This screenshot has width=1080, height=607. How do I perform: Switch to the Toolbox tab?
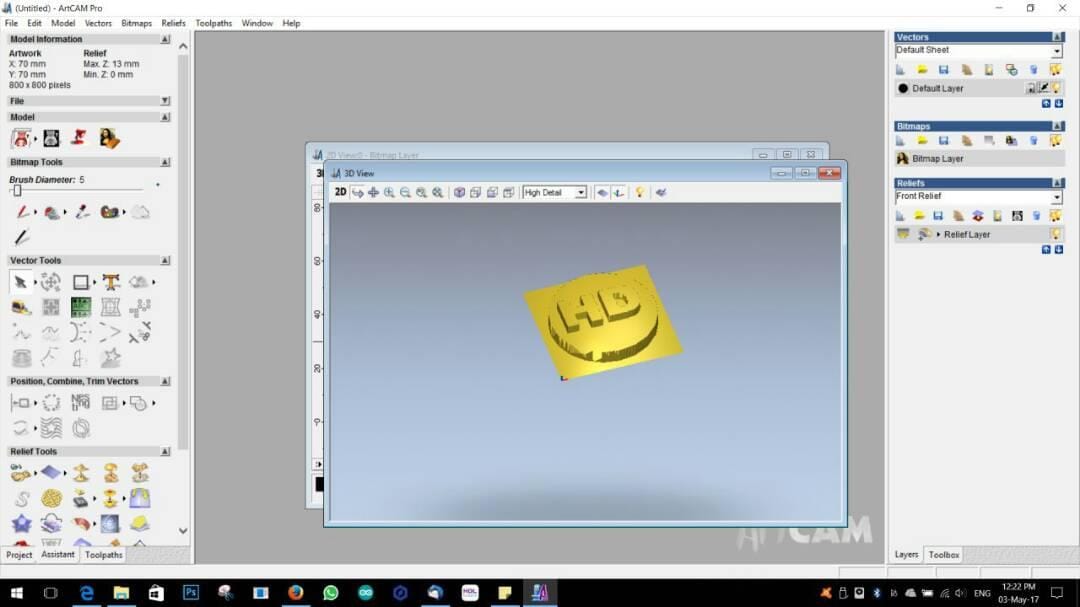[x=944, y=555]
